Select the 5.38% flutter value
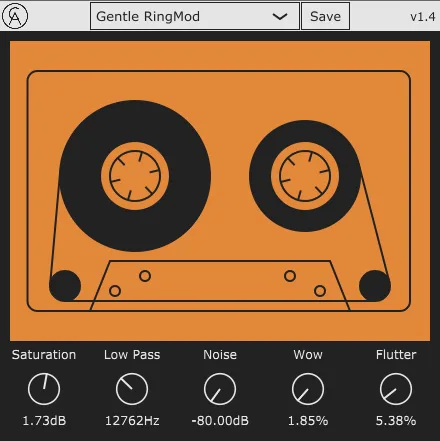Image resolution: width=440 pixels, height=441 pixels. pos(396,421)
